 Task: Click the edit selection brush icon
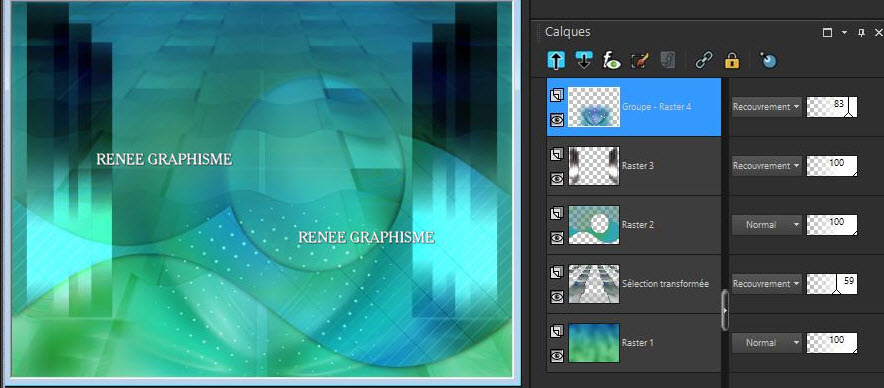(x=639, y=60)
